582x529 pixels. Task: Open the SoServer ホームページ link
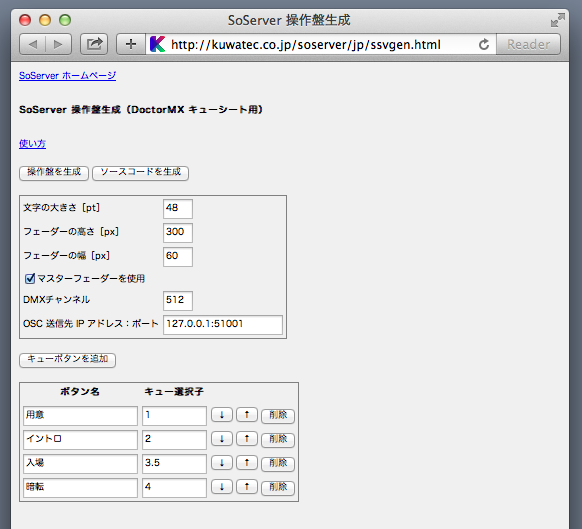[x=67, y=76]
